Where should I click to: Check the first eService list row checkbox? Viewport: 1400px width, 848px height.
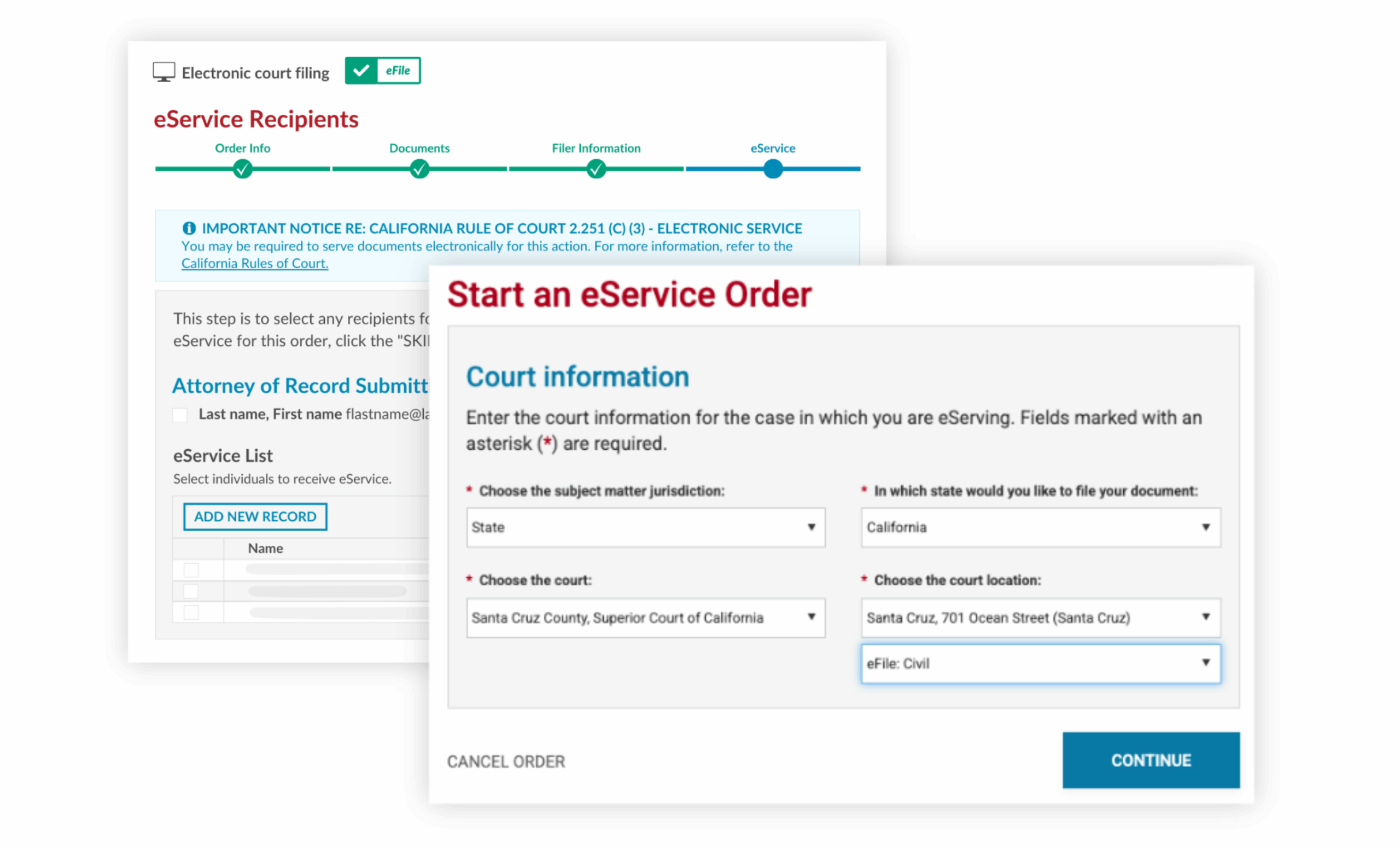coord(191,570)
